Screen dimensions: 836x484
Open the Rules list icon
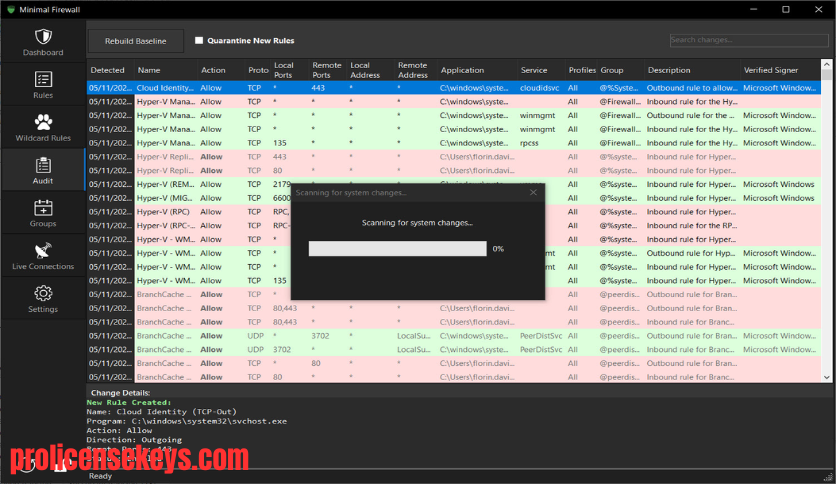43,79
